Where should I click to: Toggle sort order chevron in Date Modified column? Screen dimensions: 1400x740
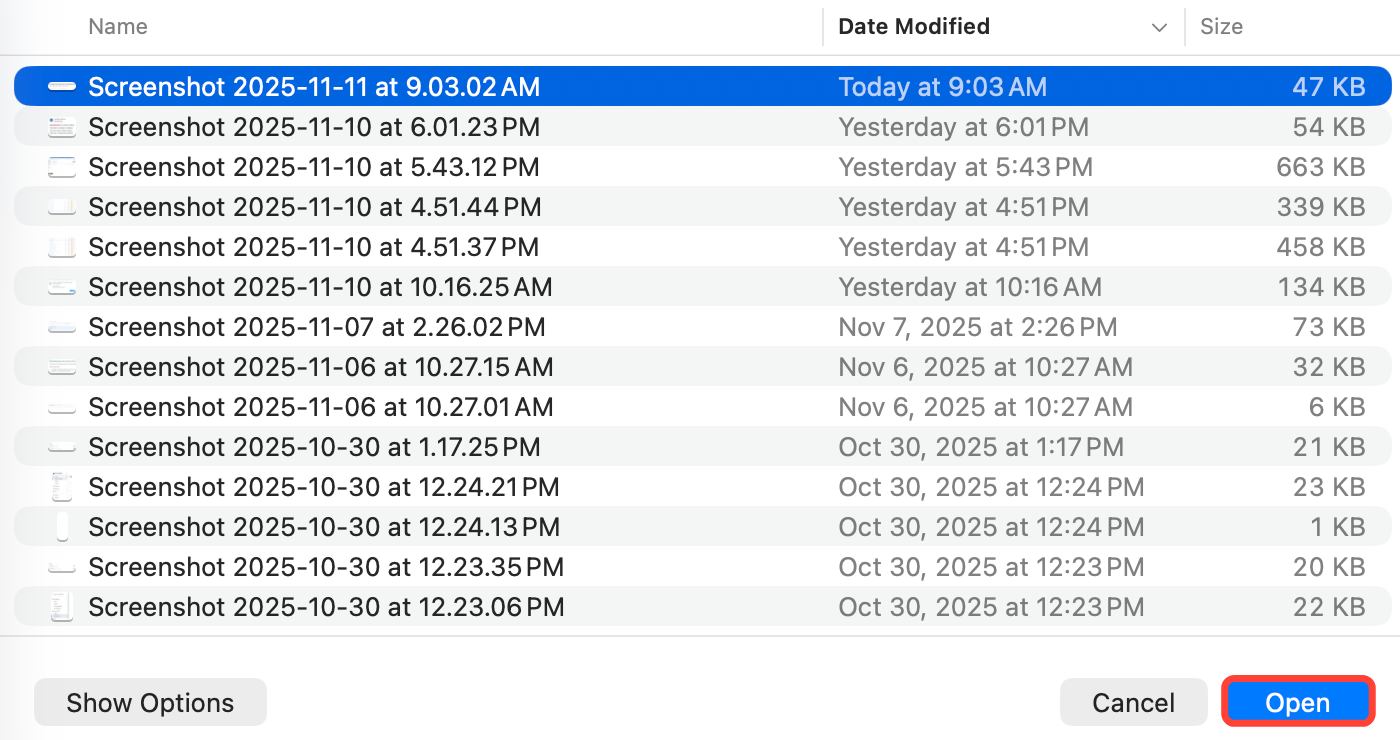pos(1159,27)
